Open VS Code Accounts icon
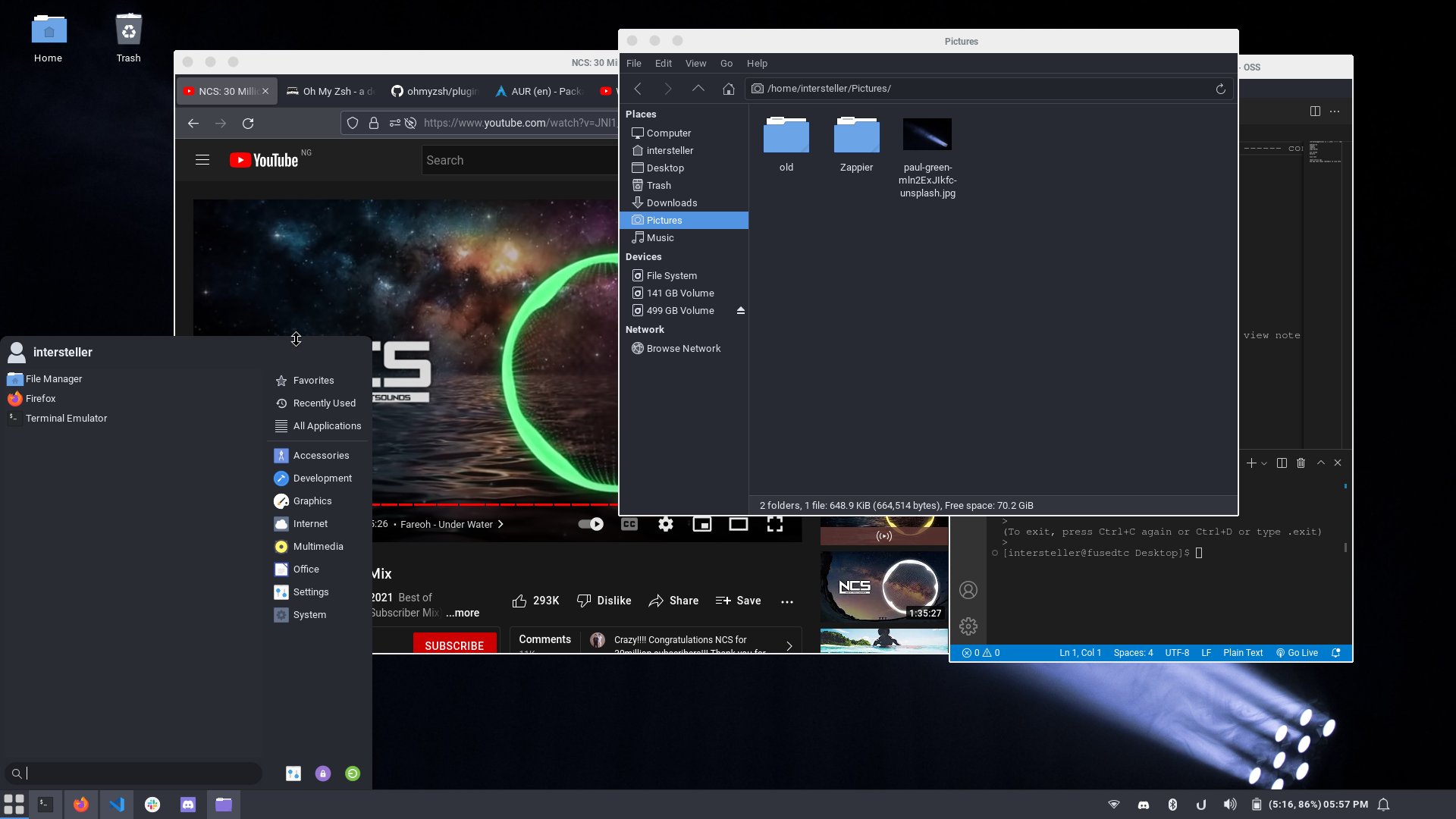The height and width of the screenshot is (819, 1456). pyautogui.click(x=968, y=590)
